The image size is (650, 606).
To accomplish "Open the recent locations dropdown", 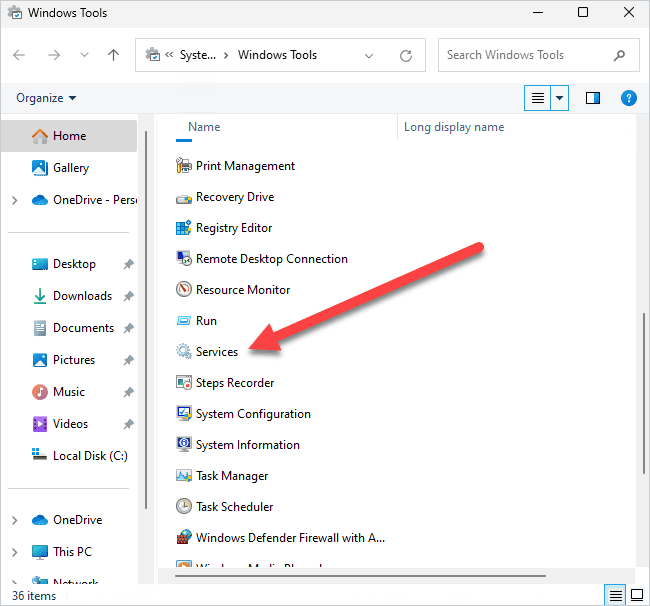I will pos(84,55).
